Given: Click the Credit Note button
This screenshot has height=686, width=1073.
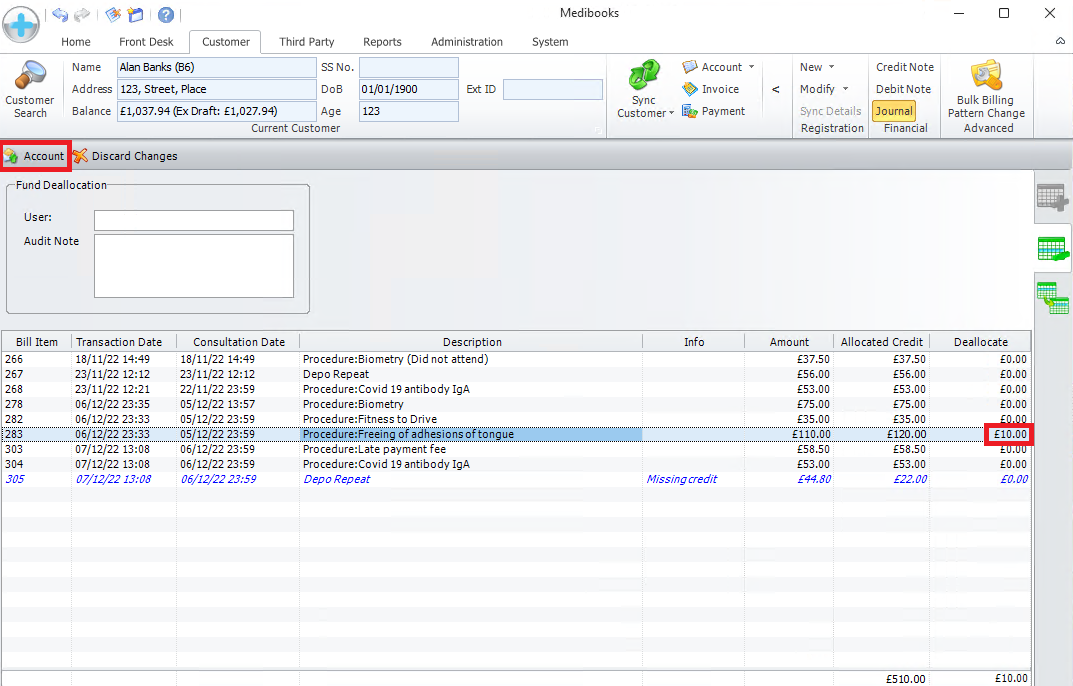Looking at the screenshot, I should coord(904,67).
